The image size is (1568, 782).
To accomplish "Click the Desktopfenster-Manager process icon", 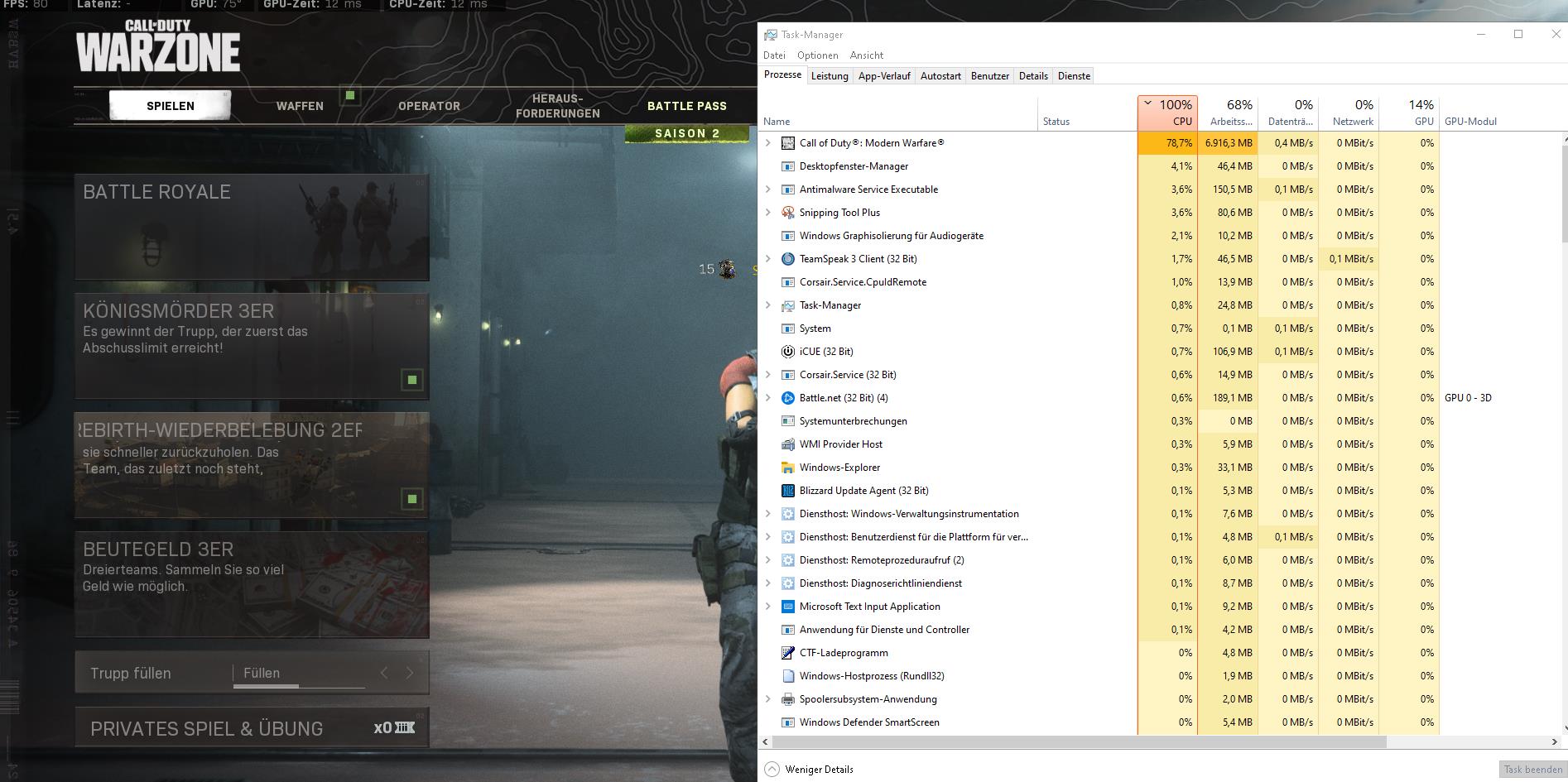I will (787, 166).
